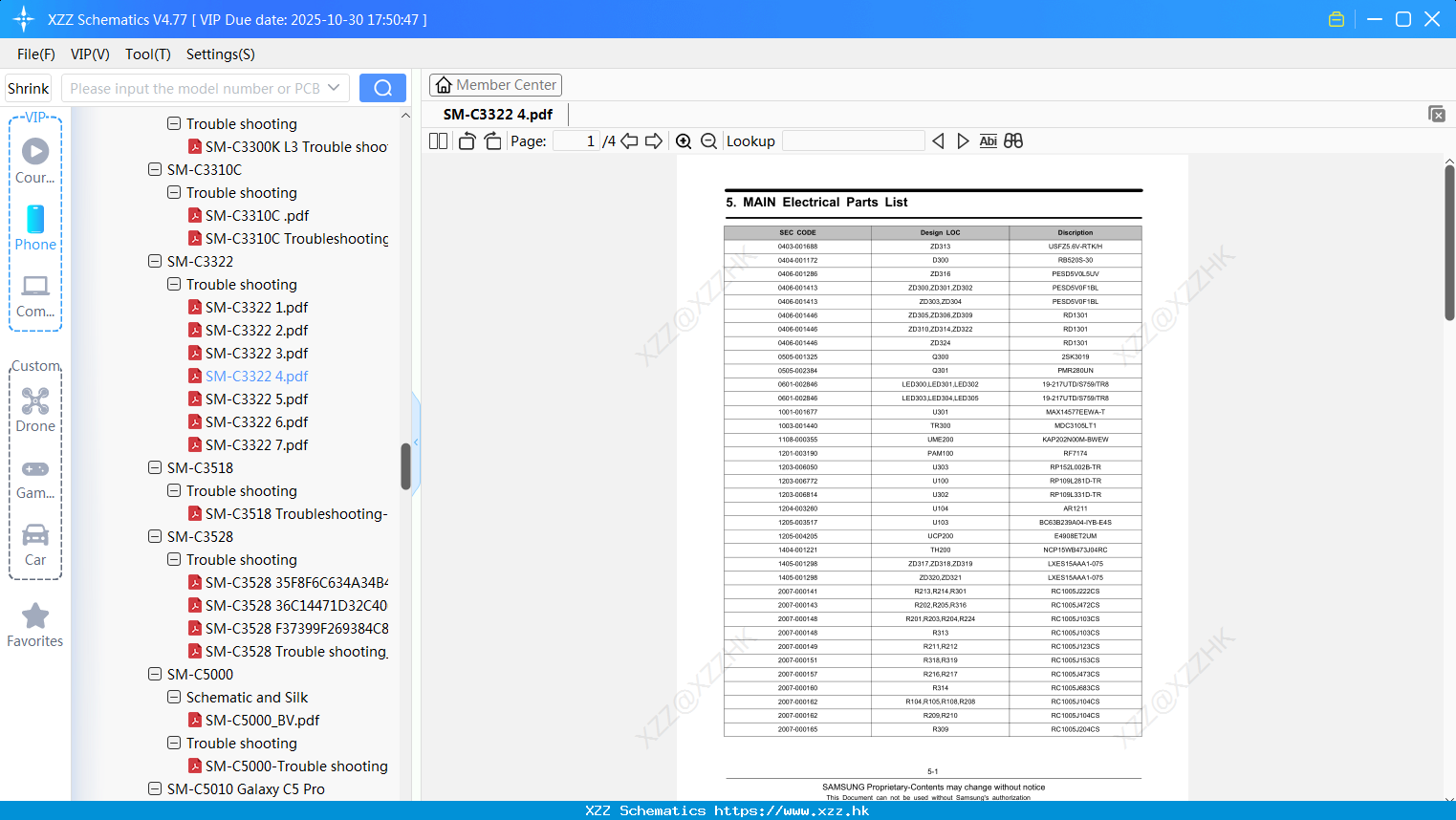Collapse Schematic and Silk folder
1456x820 pixels.
174,697
